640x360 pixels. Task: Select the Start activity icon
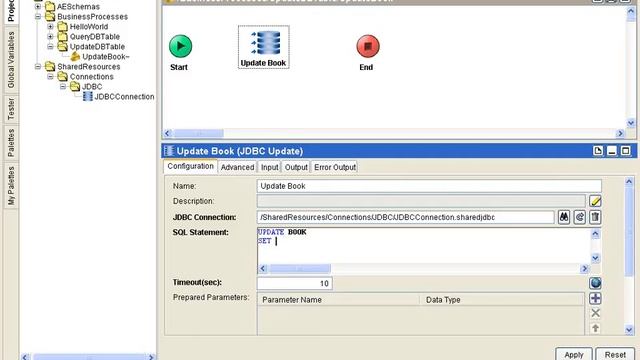click(x=180, y=46)
